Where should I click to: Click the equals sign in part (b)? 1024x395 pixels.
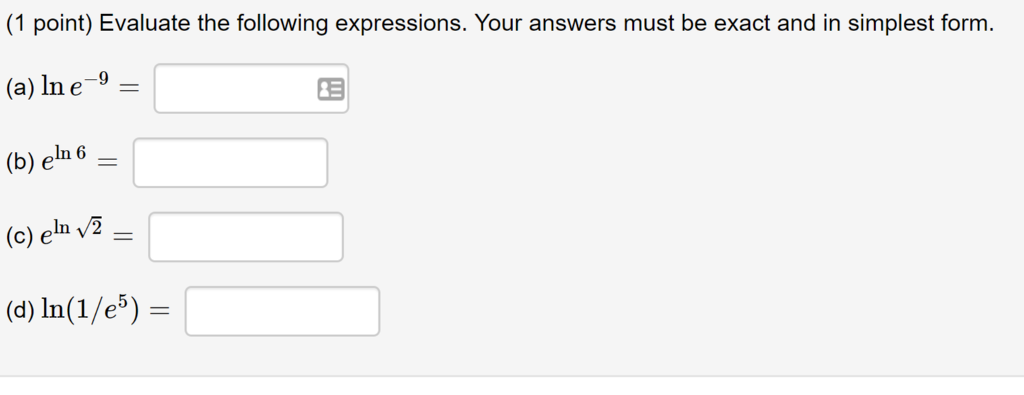click(x=107, y=164)
